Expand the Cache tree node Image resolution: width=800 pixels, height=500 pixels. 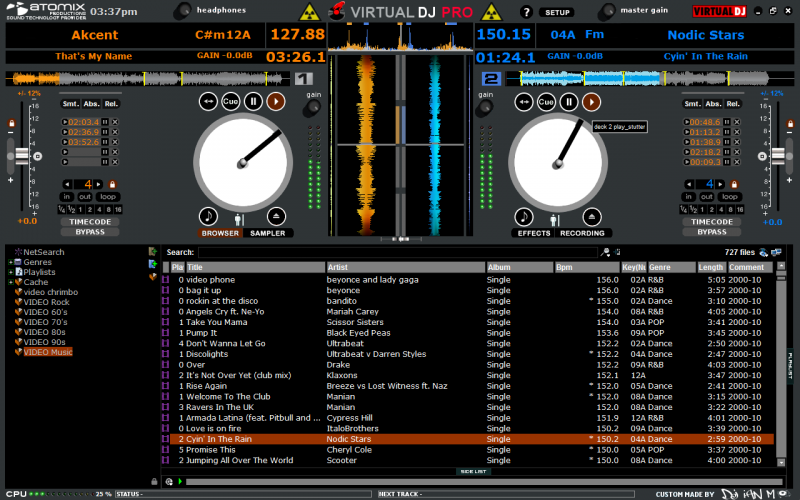point(10,282)
